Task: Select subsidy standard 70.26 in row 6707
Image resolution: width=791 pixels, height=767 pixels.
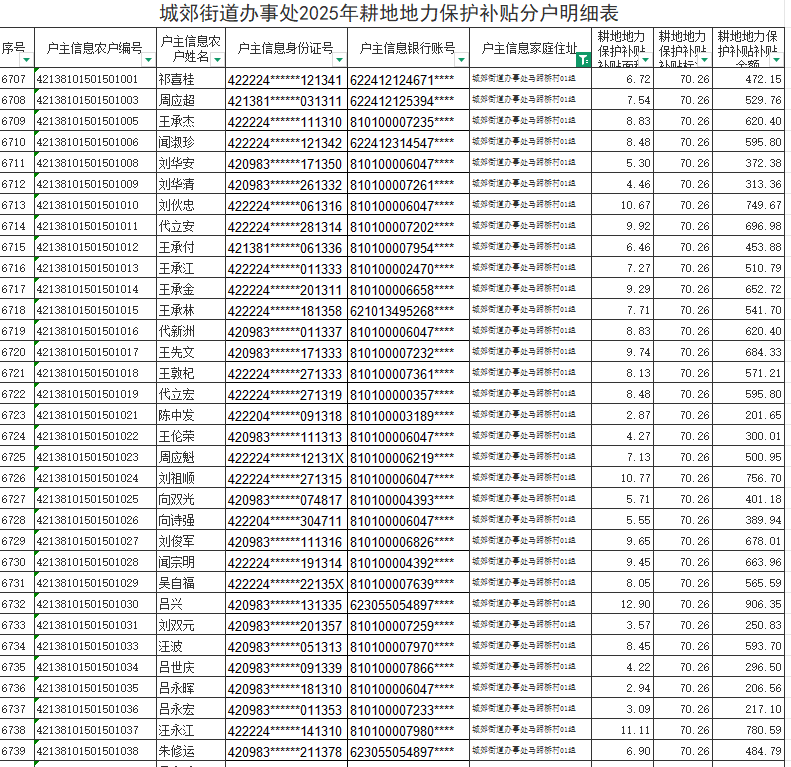Action: 683,79
